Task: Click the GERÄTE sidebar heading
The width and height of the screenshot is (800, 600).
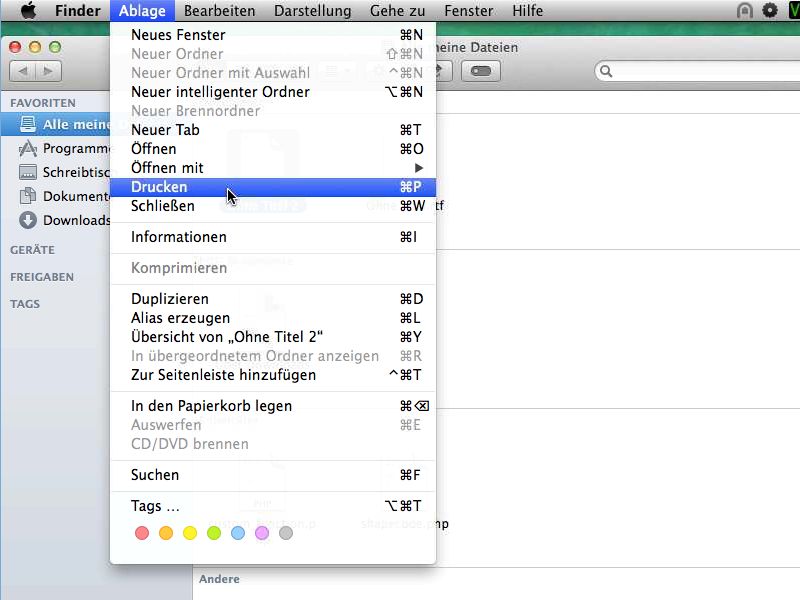Action: click(x=32, y=250)
